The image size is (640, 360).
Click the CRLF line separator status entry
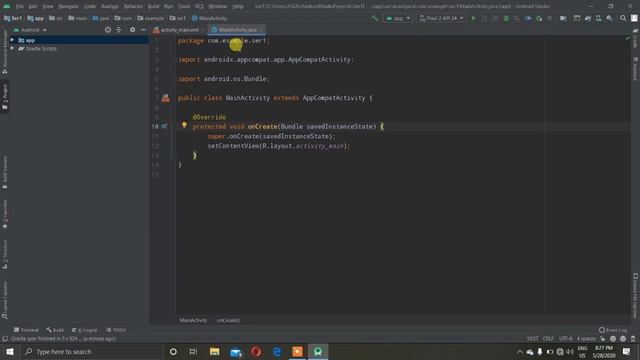[548, 339]
